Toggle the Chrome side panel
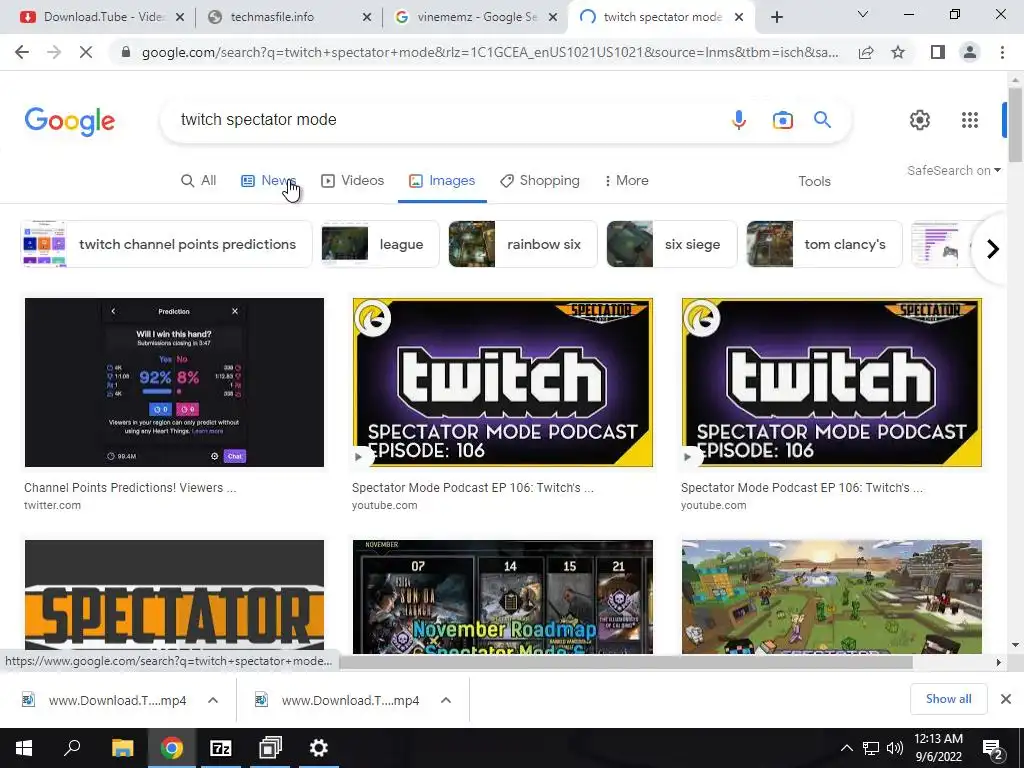Viewport: 1024px width, 768px height. tap(938, 52)
